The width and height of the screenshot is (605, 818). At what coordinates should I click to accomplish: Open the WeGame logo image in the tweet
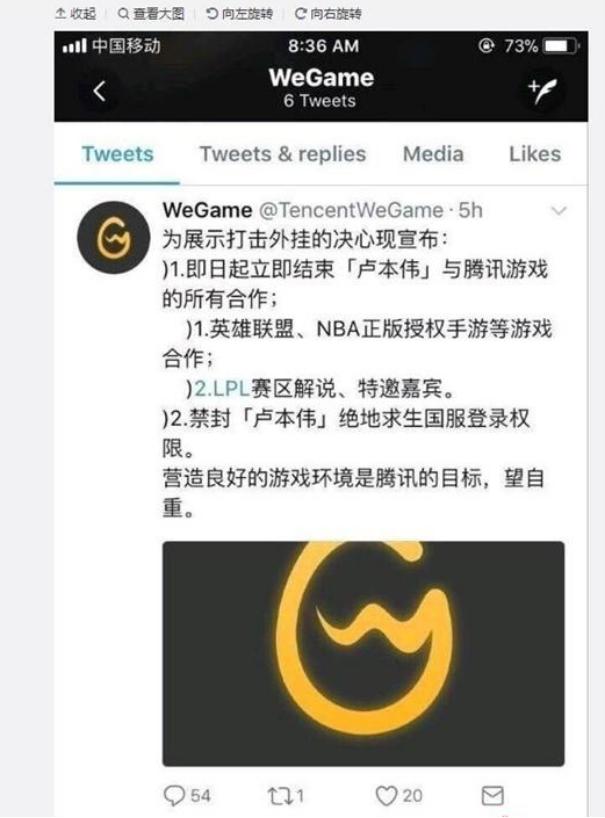[x=363, y=654]
